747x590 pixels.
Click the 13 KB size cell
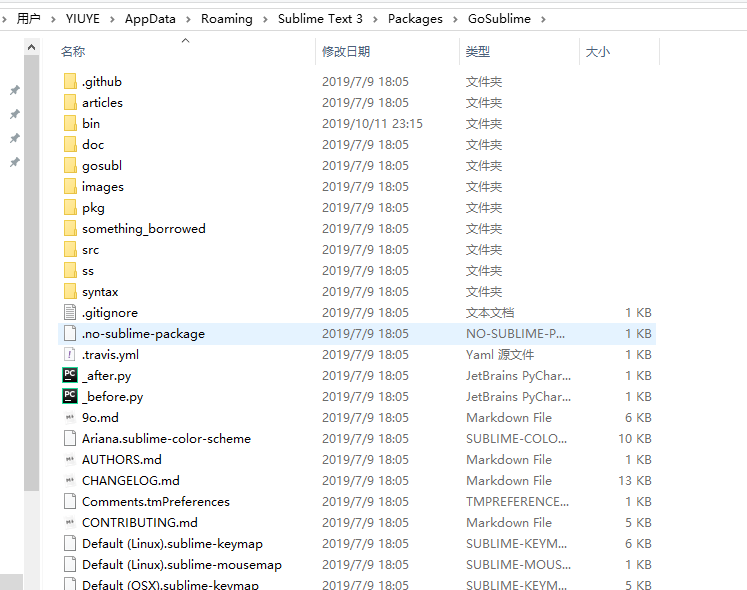point(635,480)
